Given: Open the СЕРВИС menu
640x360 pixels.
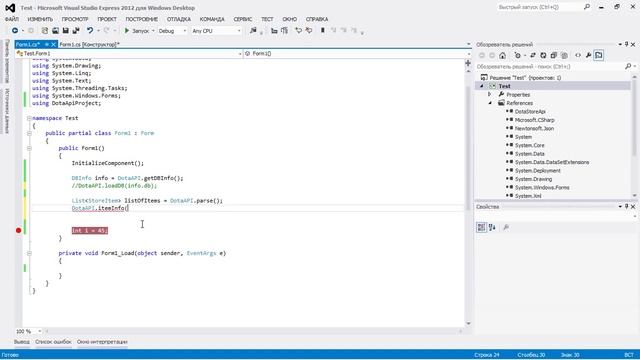Looking at the screenshot, I should click(243, 19).
